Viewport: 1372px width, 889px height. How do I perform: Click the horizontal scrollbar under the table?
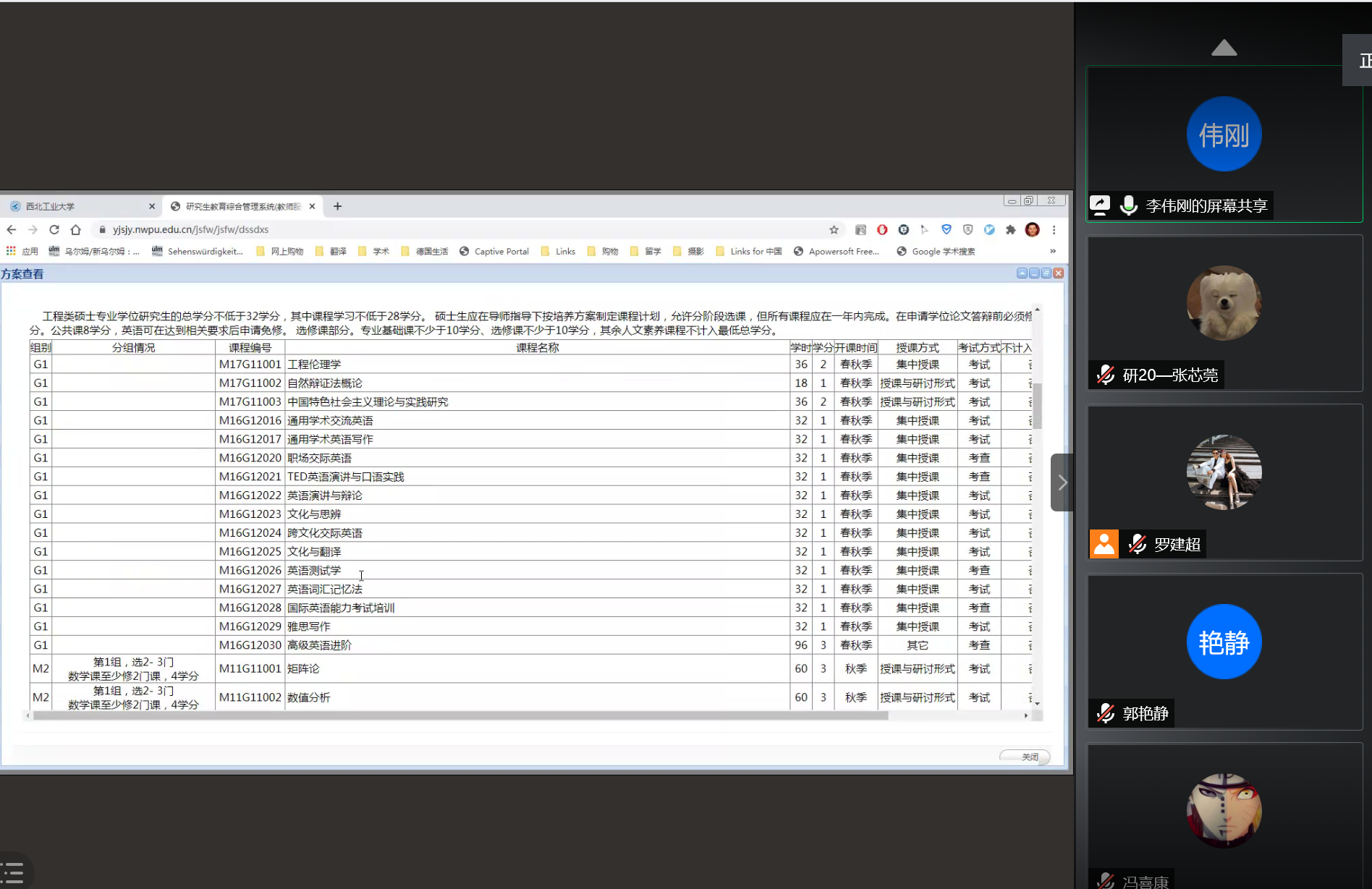(x=460, y=715)
